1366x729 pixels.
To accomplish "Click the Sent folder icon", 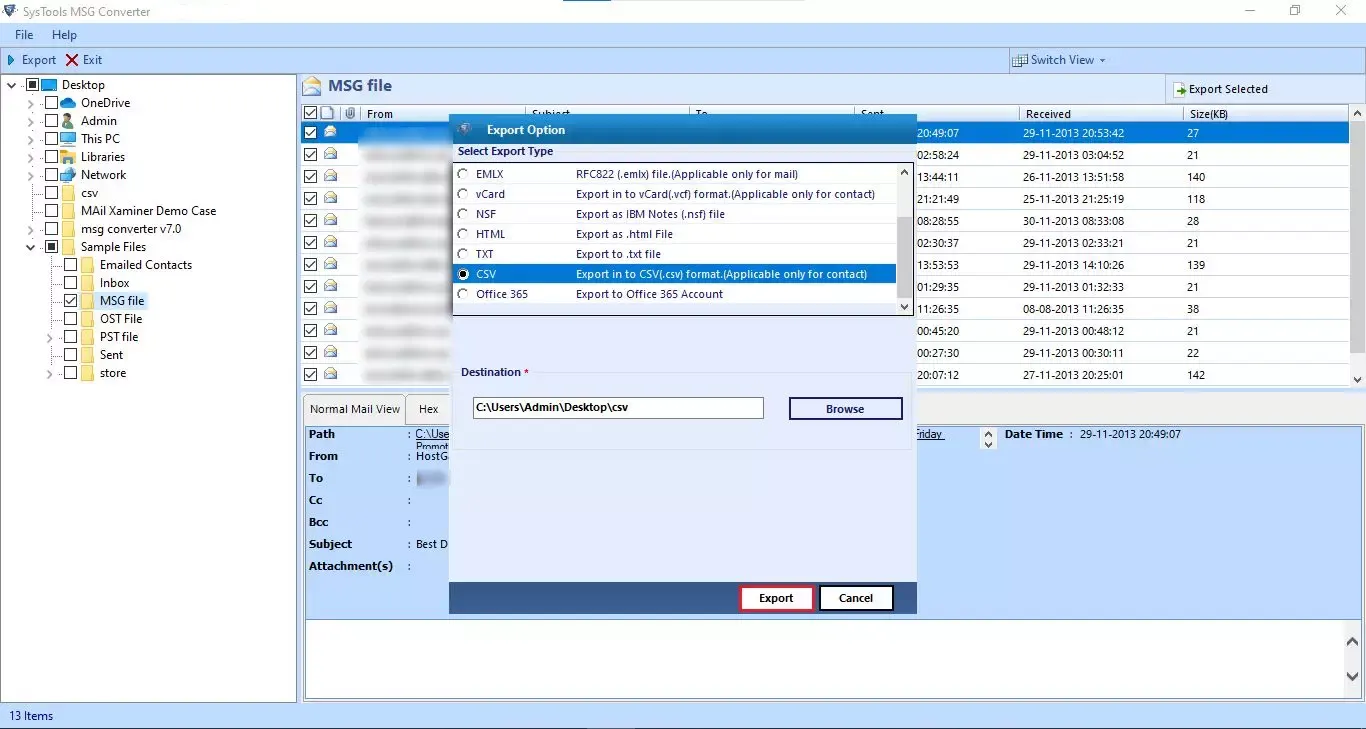I will pos(88,355).
